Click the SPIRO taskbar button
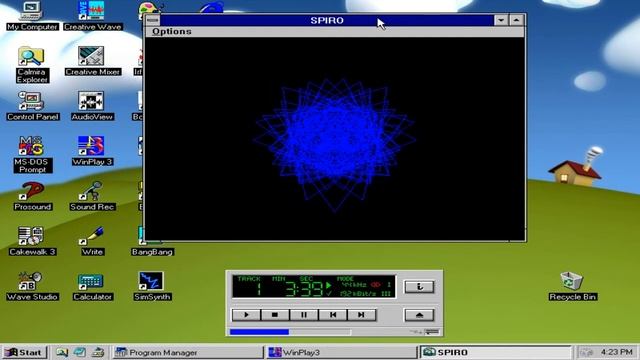The image size is (640, 360). [496, 352]
